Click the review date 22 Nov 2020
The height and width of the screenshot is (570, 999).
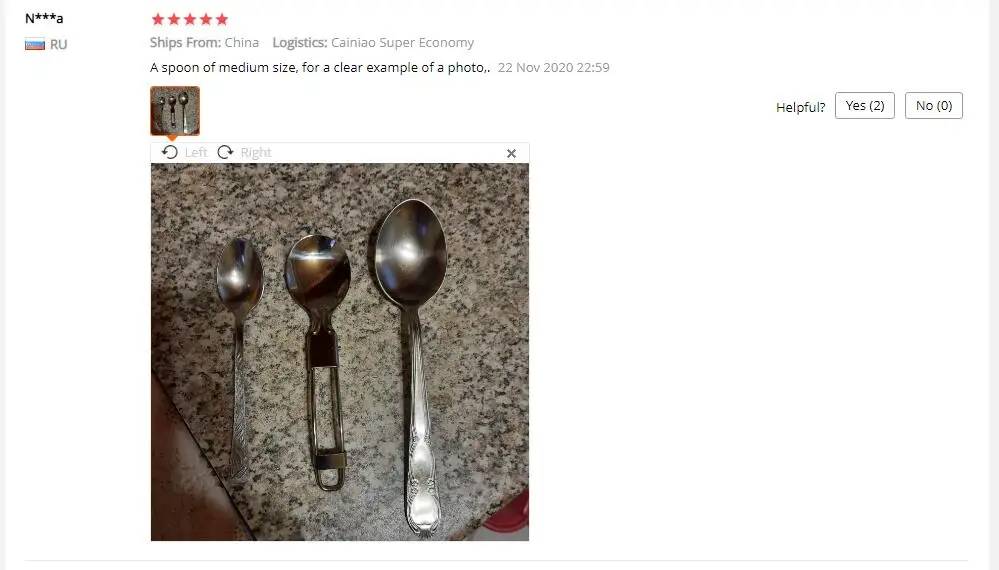[553, 68]
